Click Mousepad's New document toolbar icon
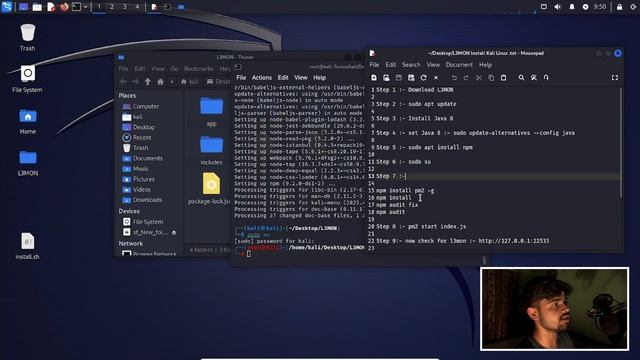Screen dimensions: 640x360 [x=374, y=78]
